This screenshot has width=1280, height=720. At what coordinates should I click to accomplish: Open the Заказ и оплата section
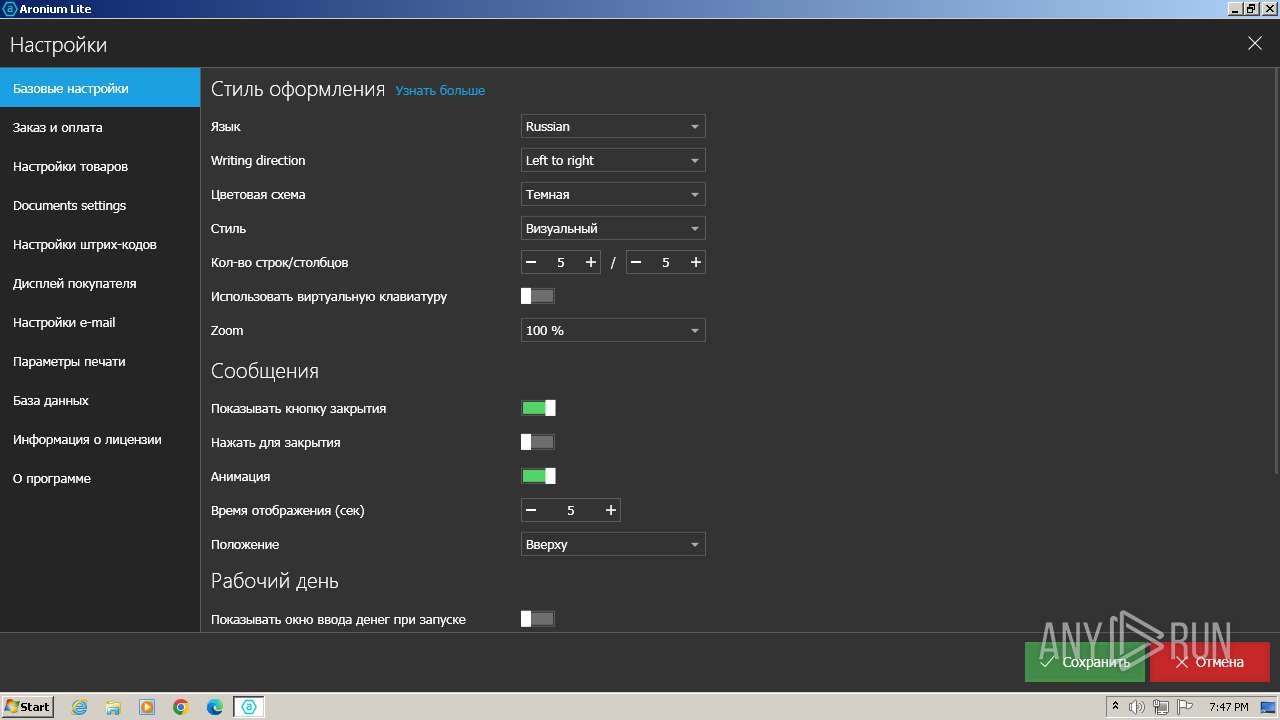[x=100, y=127]
